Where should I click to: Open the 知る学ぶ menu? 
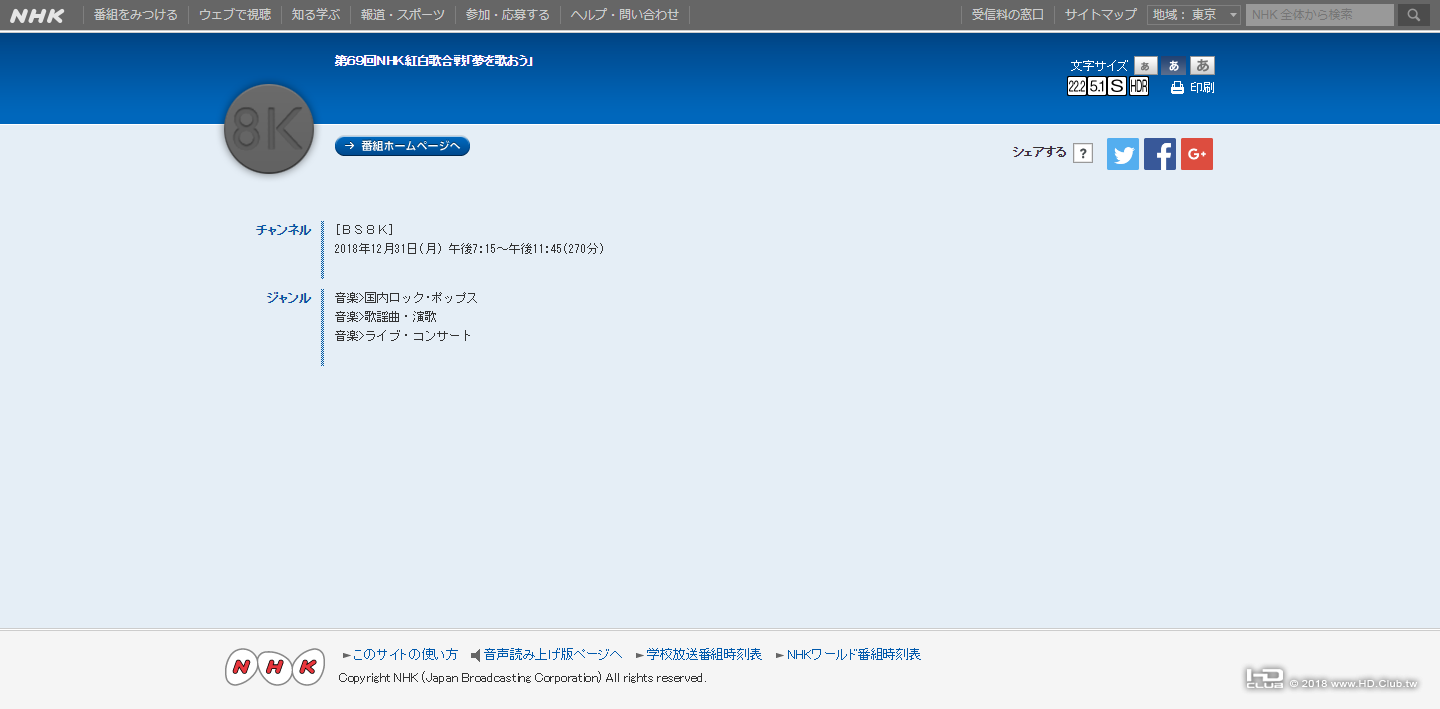click(x=316, y=15)
